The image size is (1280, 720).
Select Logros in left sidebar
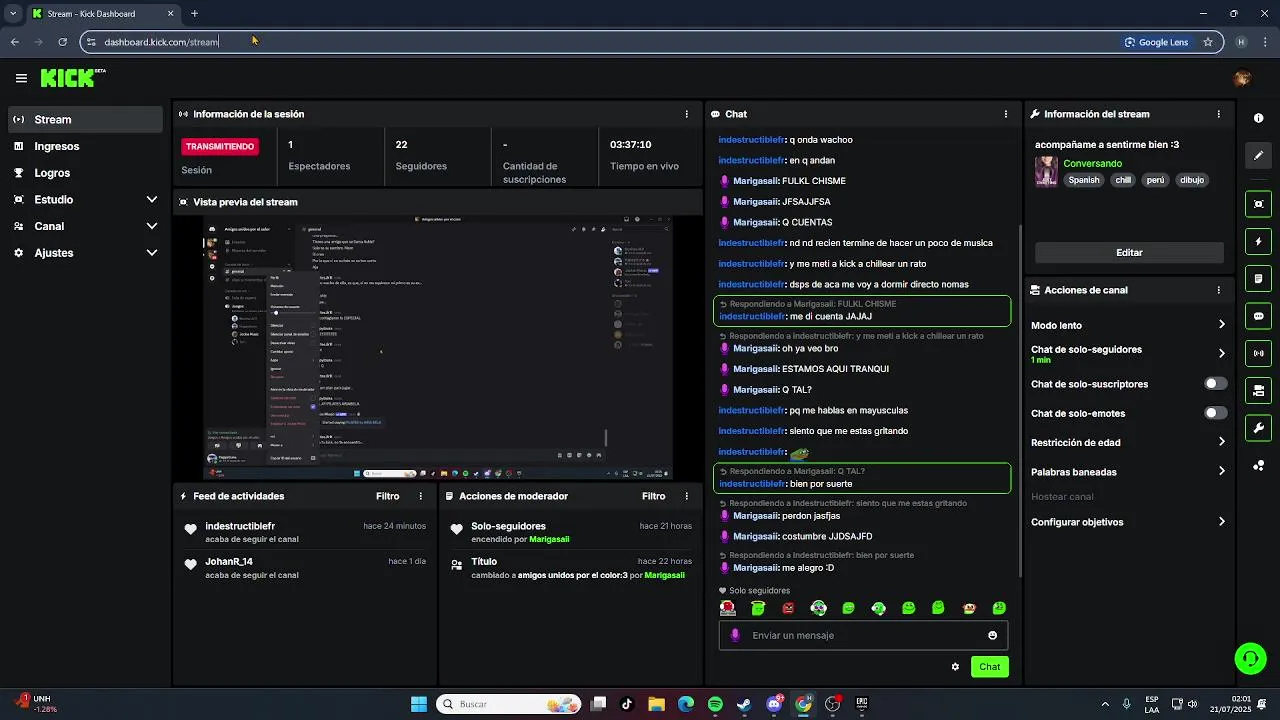[x=85, y=173]
